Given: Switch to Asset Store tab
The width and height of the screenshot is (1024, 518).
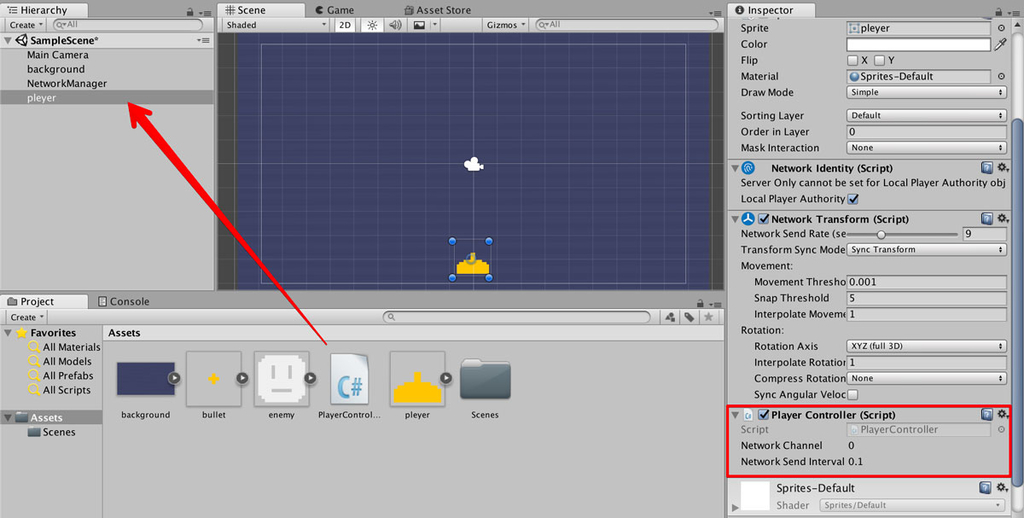Looking at the screenshot, I should (x=437, y=10).
